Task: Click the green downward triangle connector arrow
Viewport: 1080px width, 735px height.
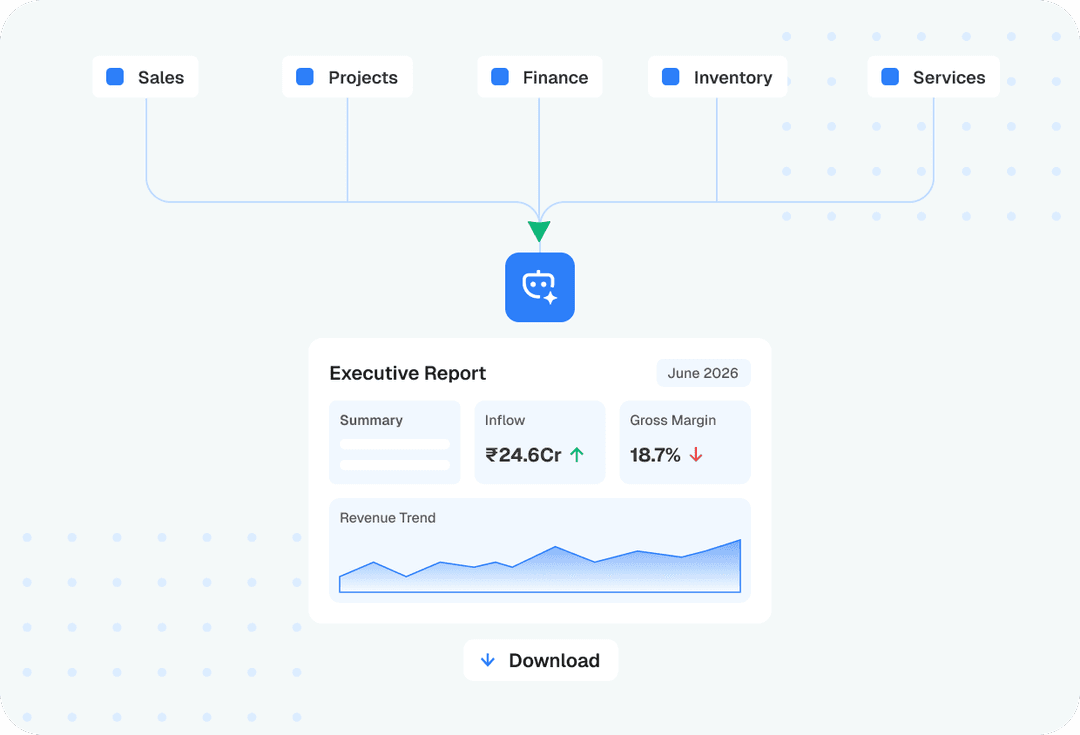Action: [539, 231]
